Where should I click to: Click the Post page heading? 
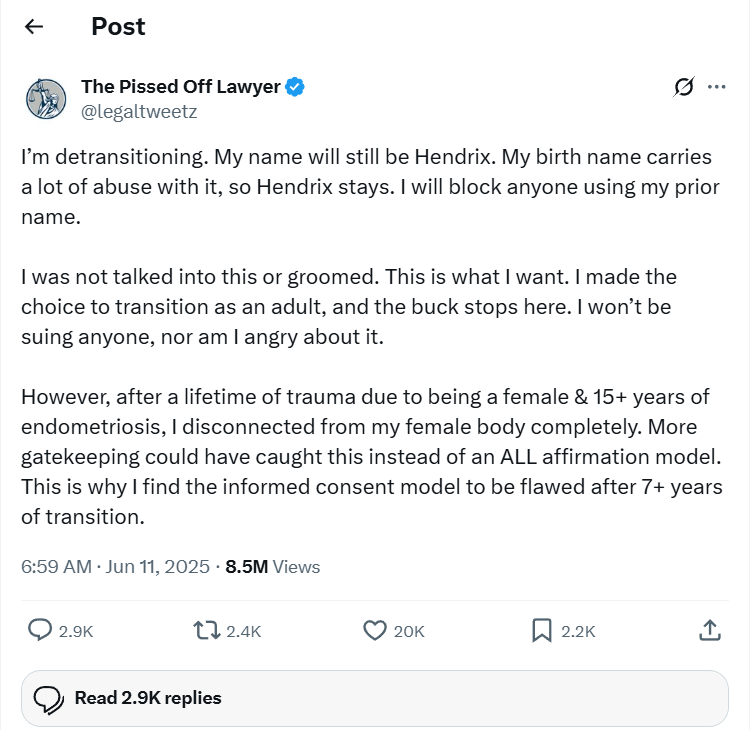pos(118,26)
